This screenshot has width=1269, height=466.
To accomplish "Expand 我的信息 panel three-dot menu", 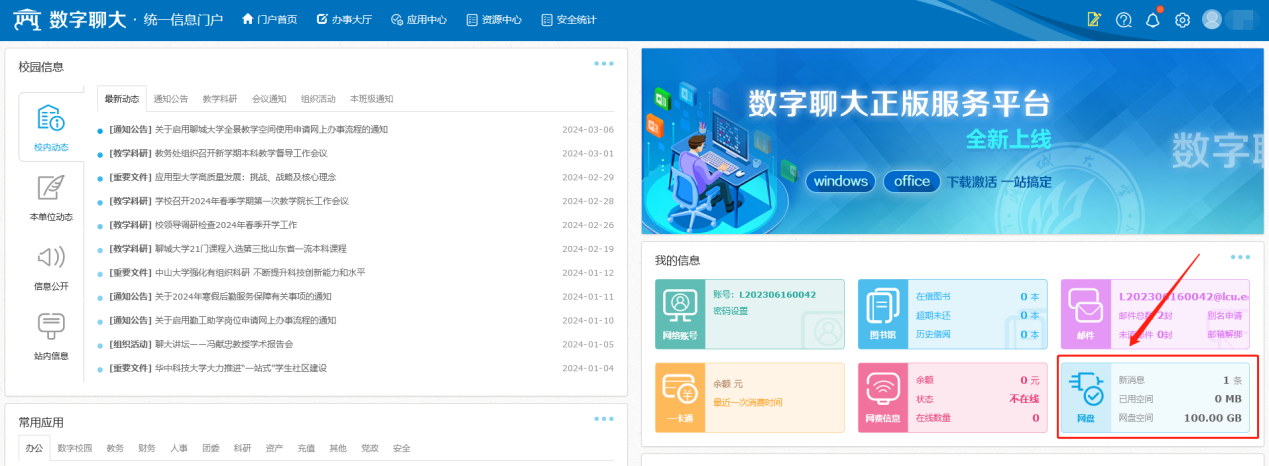I will [1240, 258].
